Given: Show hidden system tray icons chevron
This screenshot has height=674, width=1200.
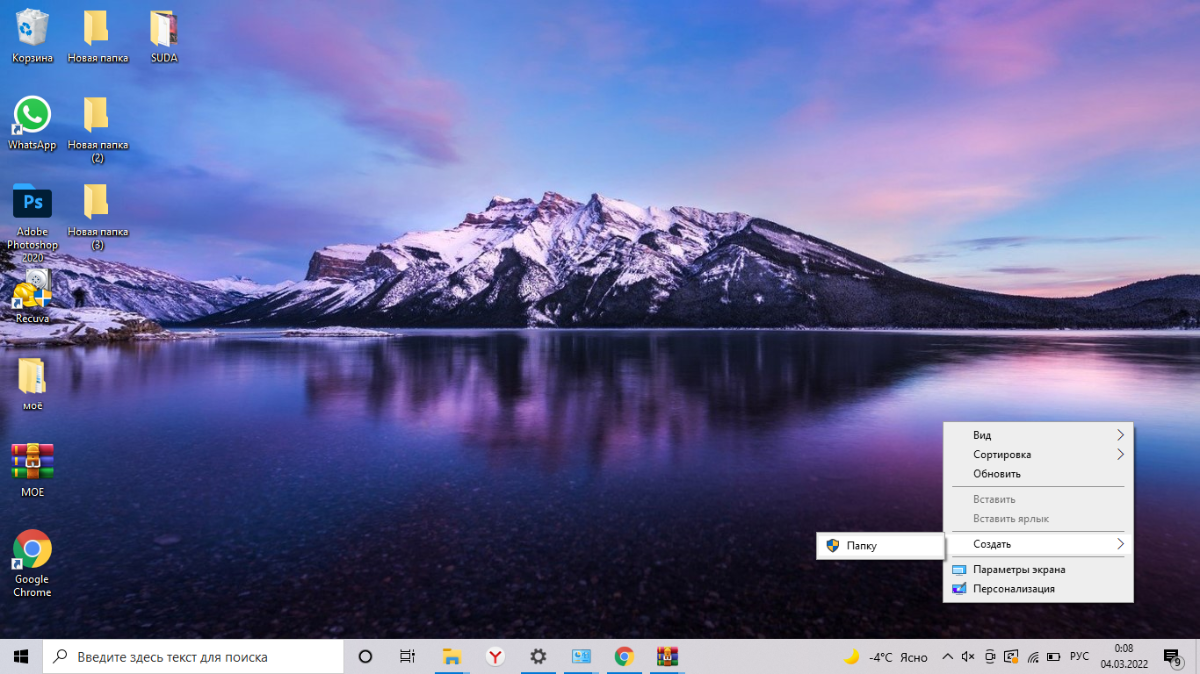Looking at the screenshot, I should 947,657.
